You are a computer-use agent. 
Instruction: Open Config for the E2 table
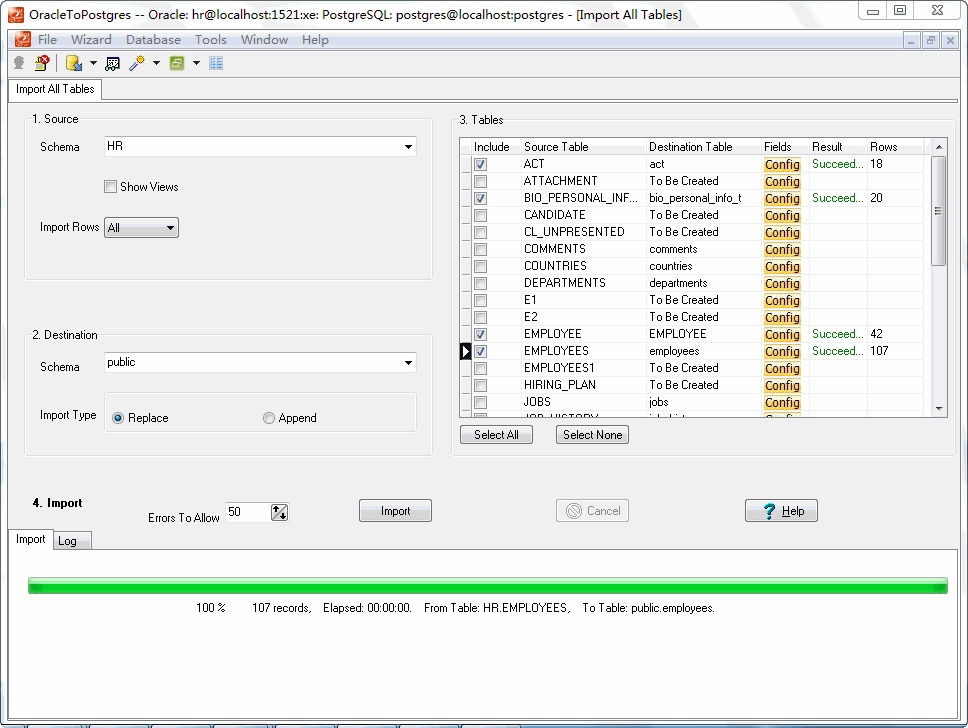click(x=782, y=317)
